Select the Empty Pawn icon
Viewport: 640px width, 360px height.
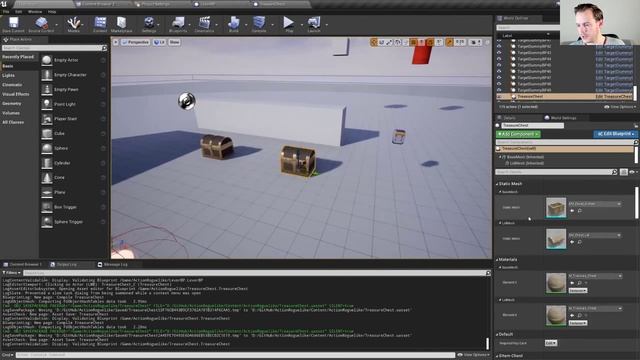point(47,89)
